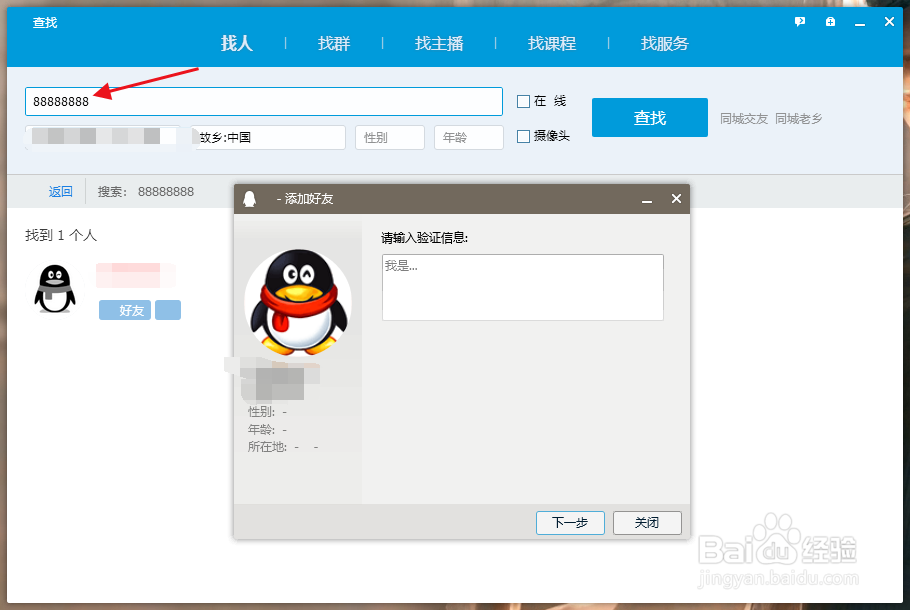Click the 我是... verification message box
This screenshot has height=610, width=910.
pos(522,287)
